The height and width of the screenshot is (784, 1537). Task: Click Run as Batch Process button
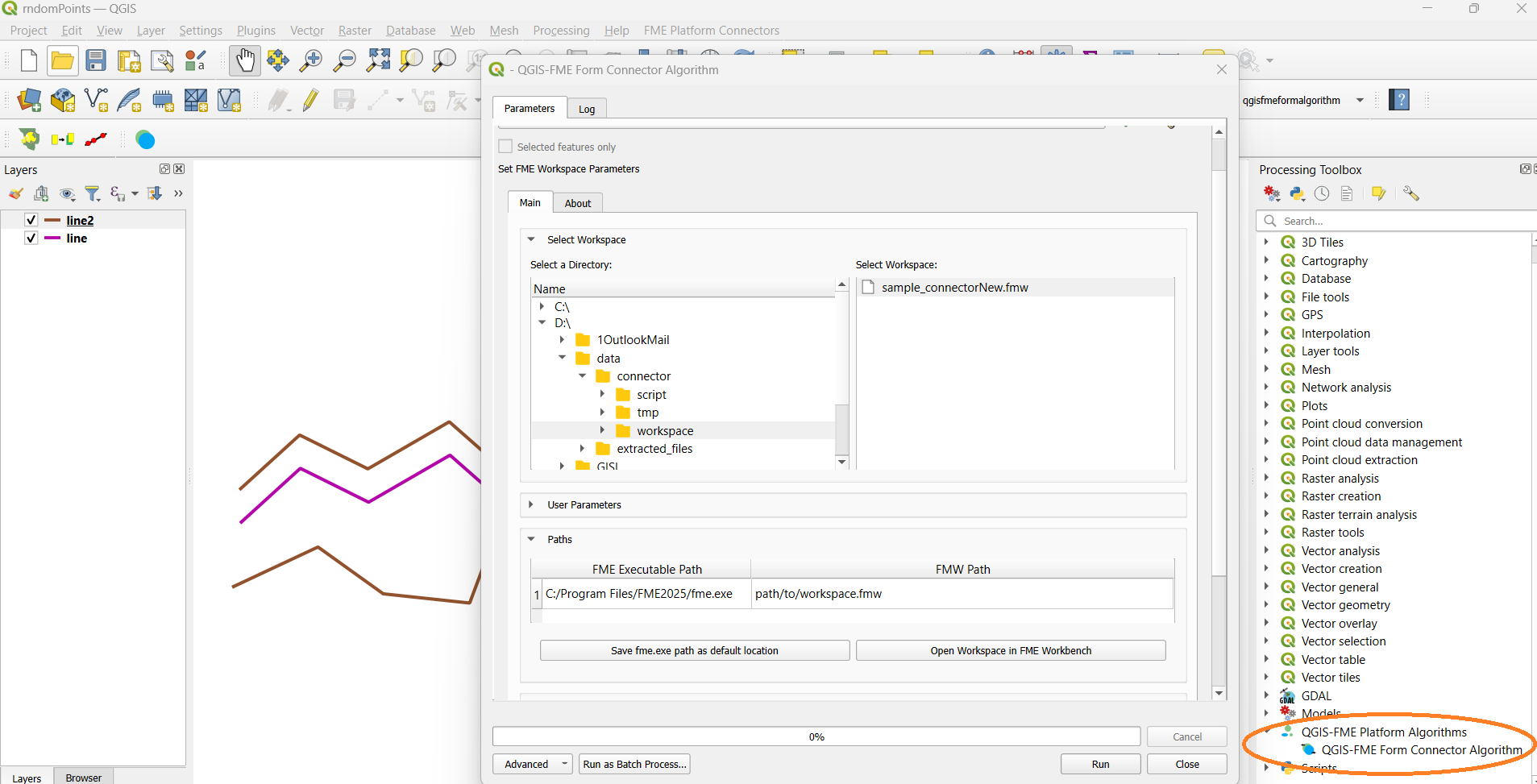point(634,764)
